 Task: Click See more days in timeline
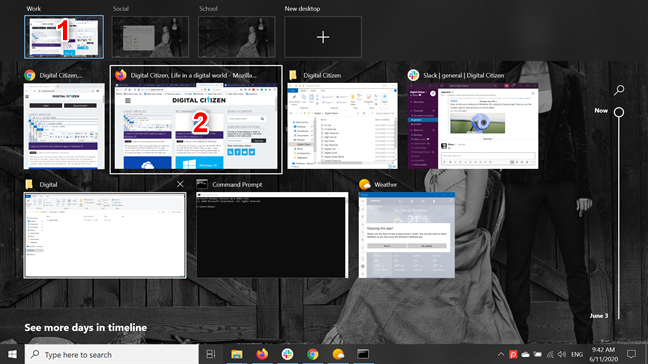pos(86,327)
